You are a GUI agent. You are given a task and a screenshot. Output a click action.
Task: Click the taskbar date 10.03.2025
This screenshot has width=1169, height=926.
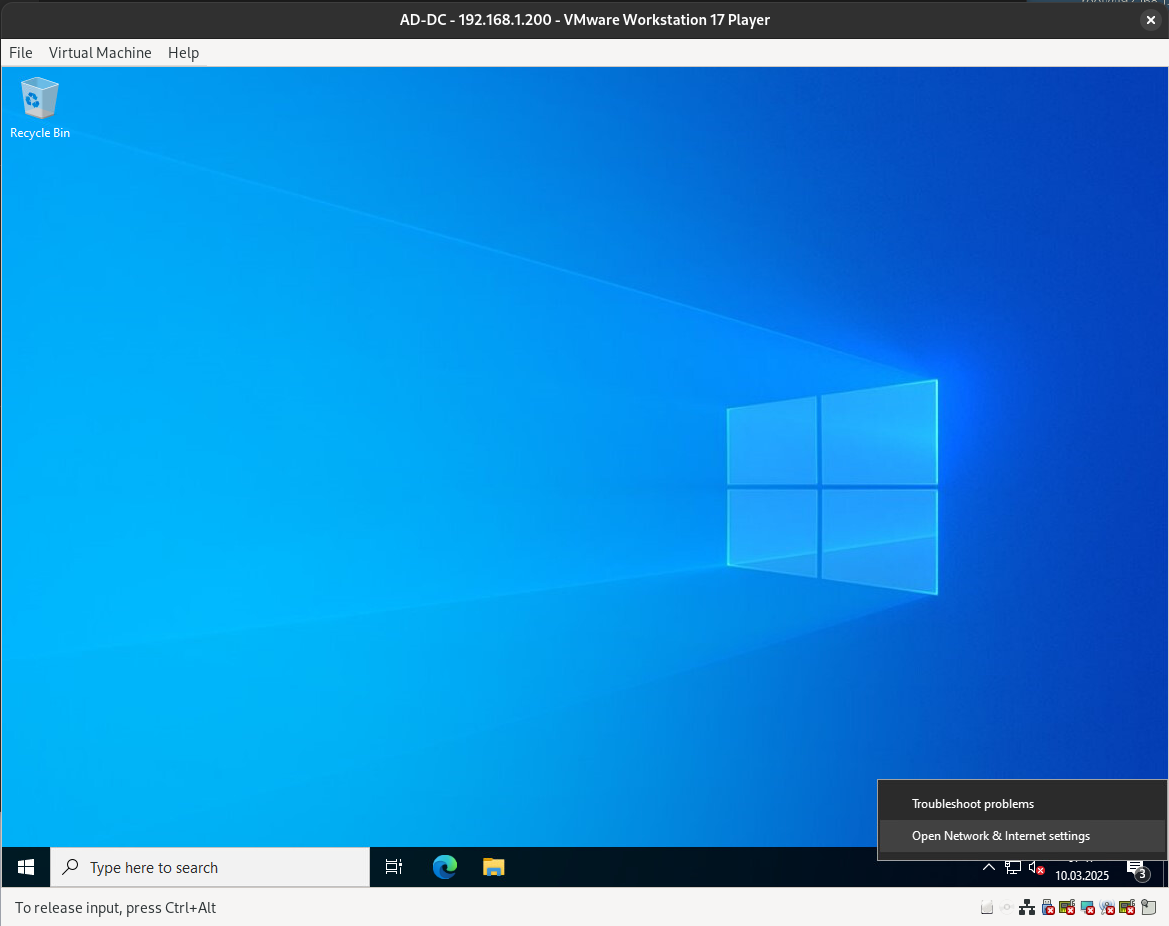click(1082, 876)
